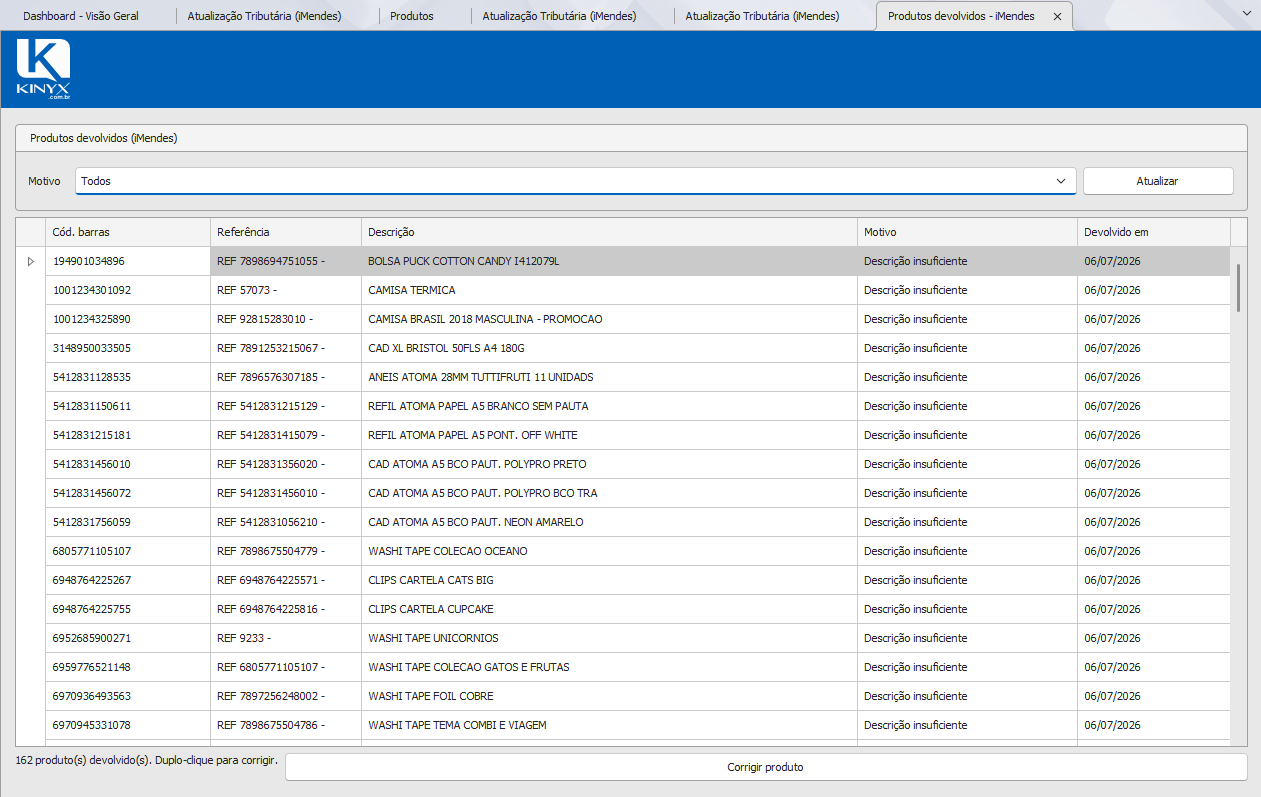Sort by Referência column header

coord(286,232)
